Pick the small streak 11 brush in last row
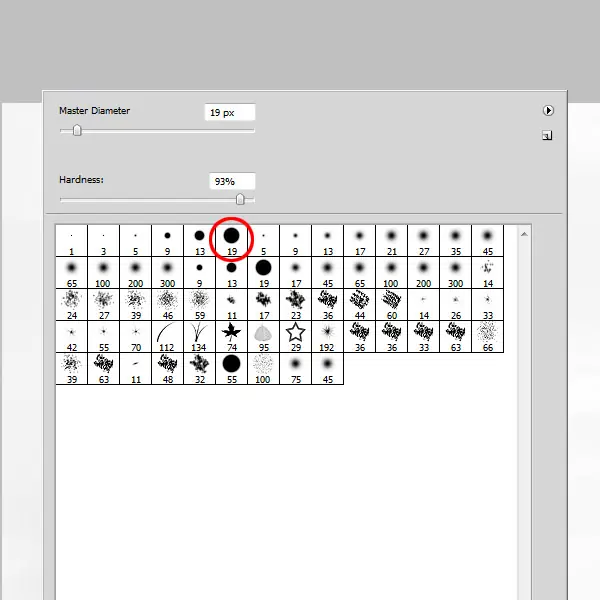This screenshot has height=600, width=600. point(135,369)
